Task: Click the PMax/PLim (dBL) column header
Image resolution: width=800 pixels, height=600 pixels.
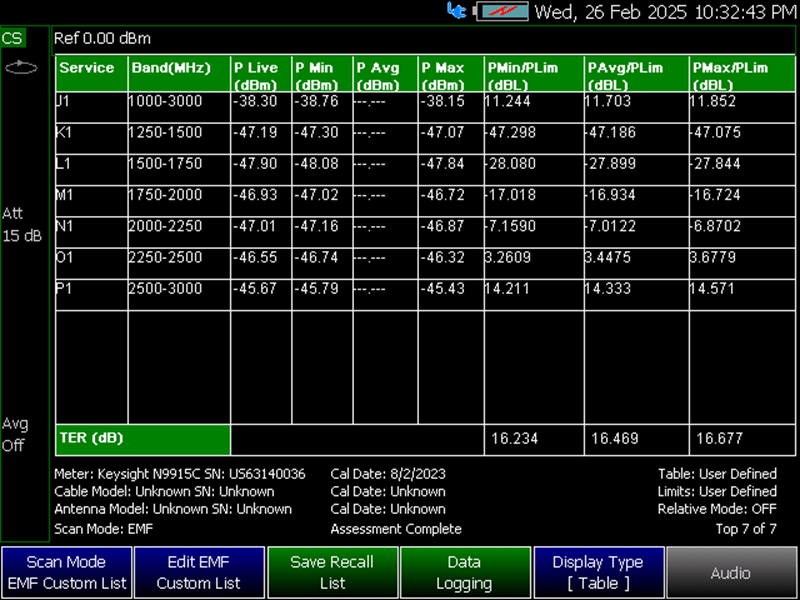Action: click(x=742, y=74)
